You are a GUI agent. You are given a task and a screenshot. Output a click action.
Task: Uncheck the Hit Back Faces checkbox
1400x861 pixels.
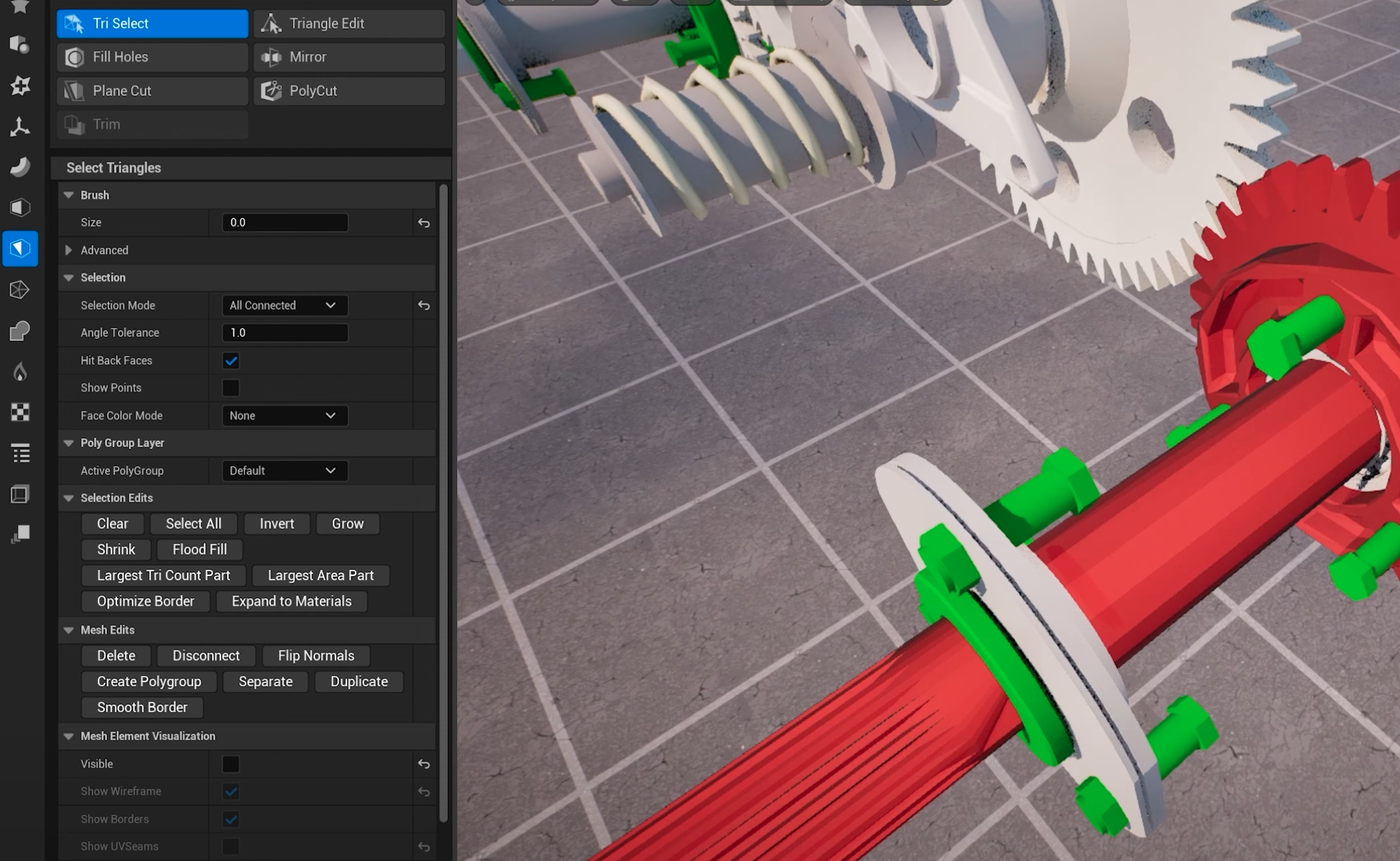[231, 360]
